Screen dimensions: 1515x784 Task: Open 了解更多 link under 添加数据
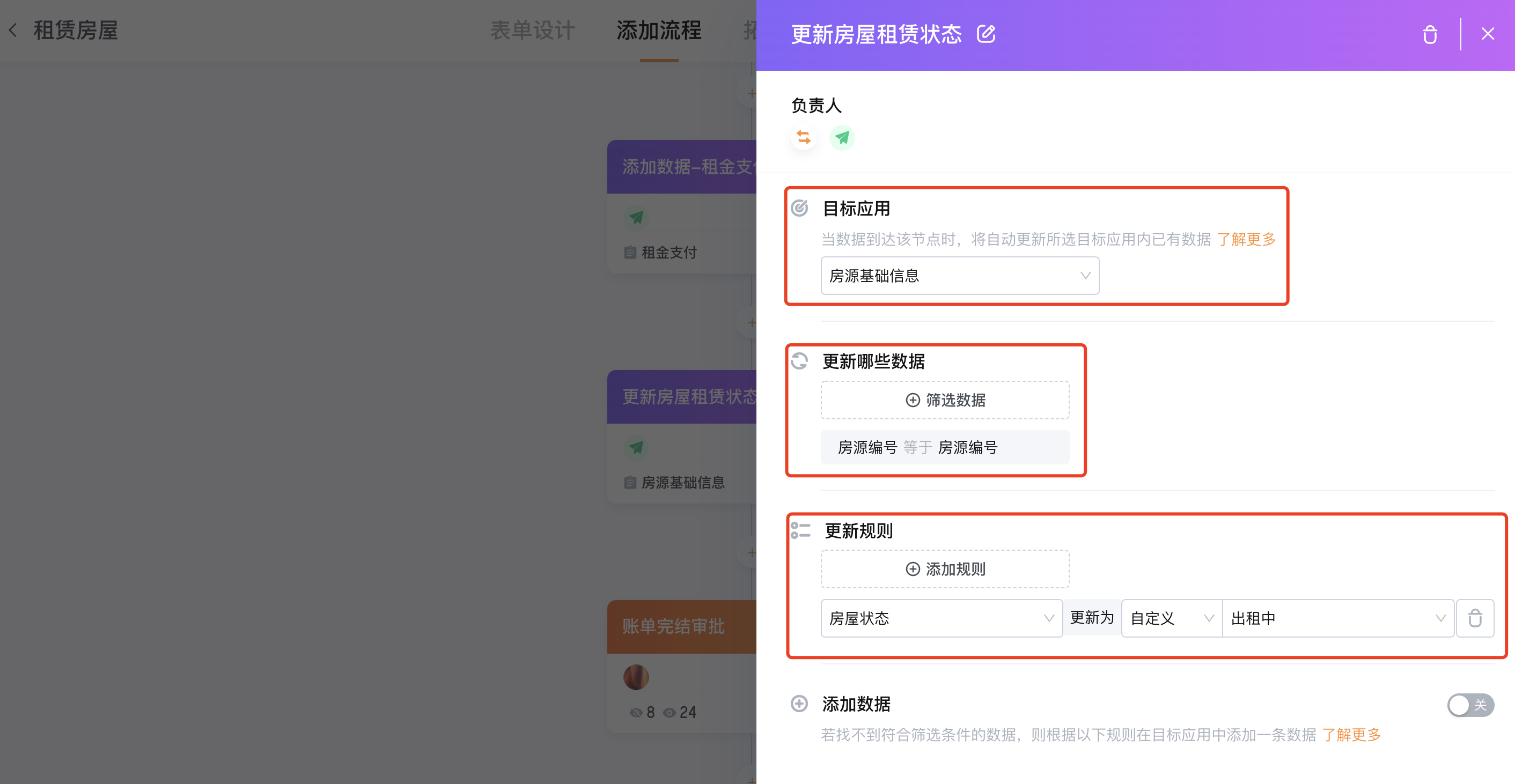(1351, 734)
